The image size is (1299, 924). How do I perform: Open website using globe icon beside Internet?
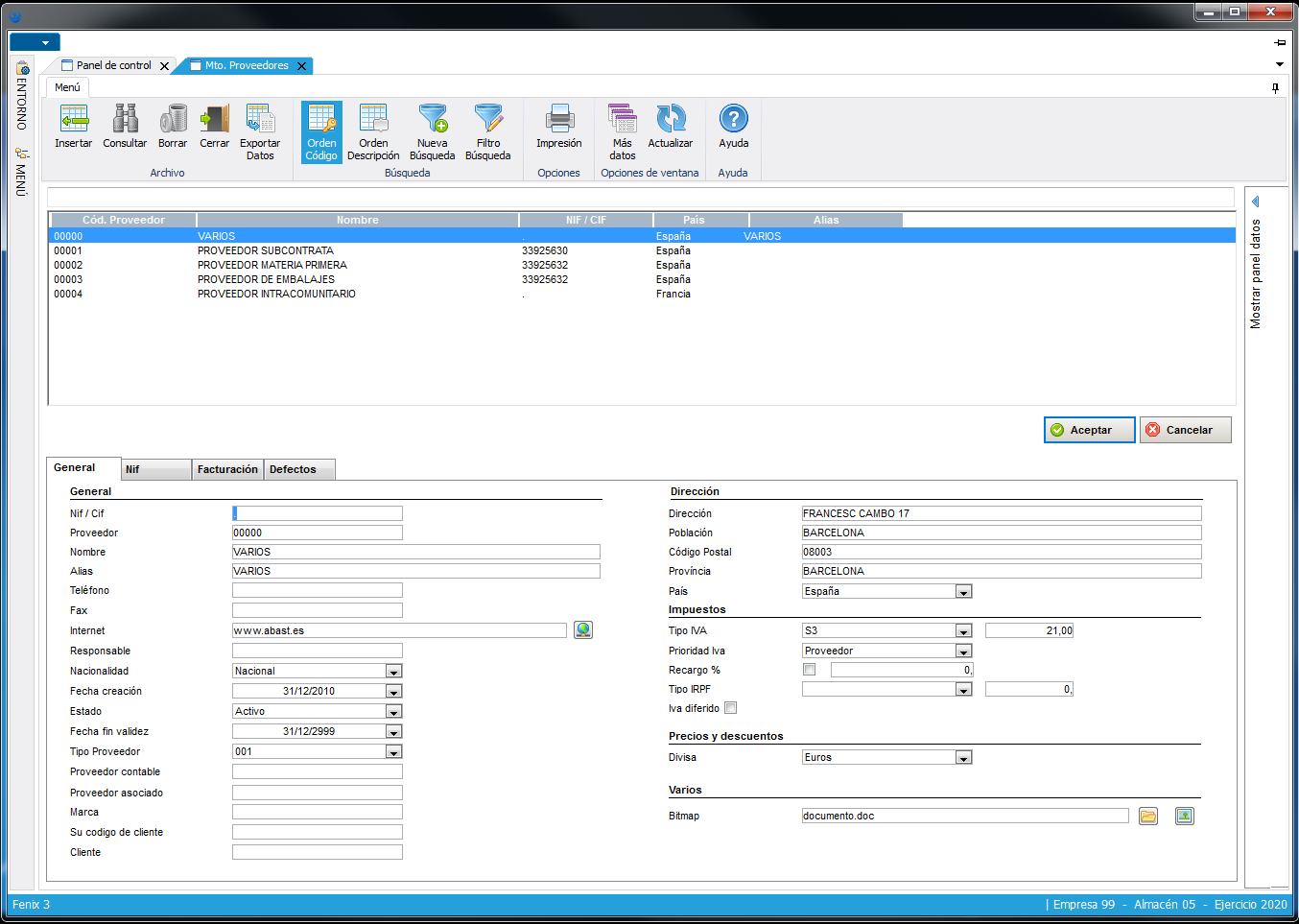tap(583, 630)
